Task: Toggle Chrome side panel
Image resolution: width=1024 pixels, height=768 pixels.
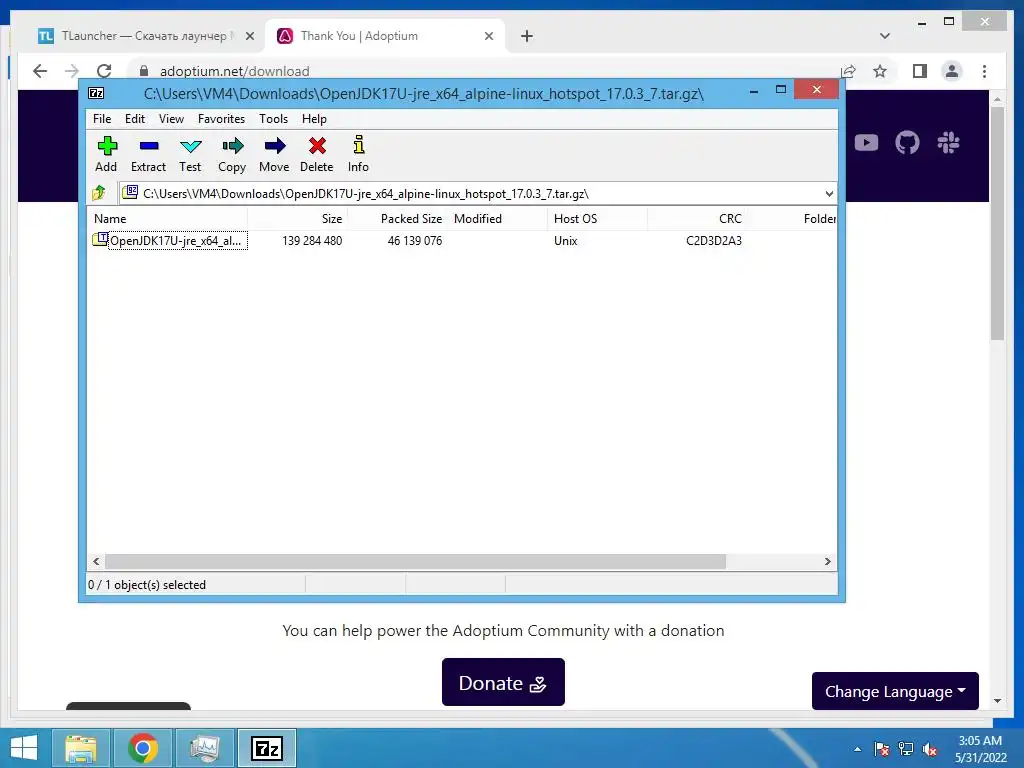Action: [920, 71]
